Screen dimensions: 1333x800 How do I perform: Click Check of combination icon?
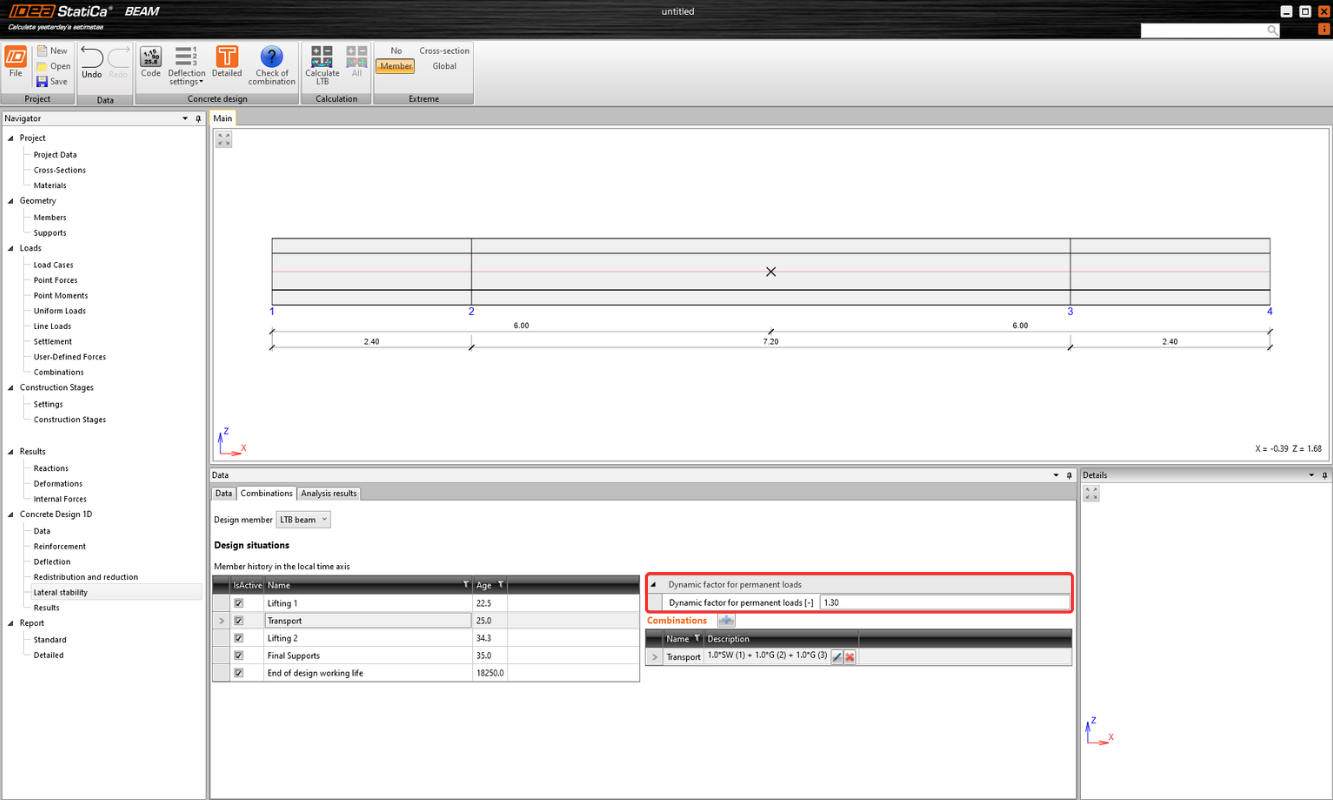271,58
